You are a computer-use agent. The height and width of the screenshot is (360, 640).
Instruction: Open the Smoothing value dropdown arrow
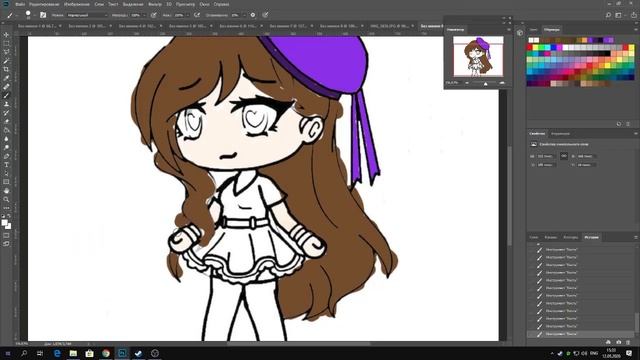tap(244, 15)
